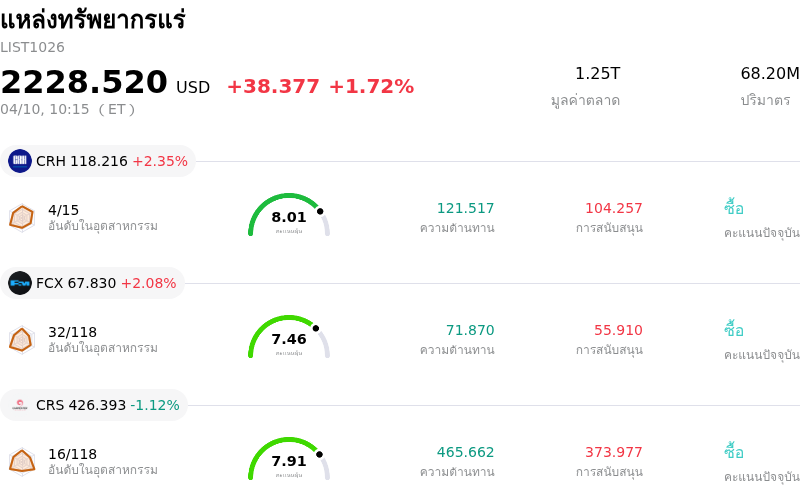Click the 1.25T market cap value
The image size is (800, 499).
(597, 74)
